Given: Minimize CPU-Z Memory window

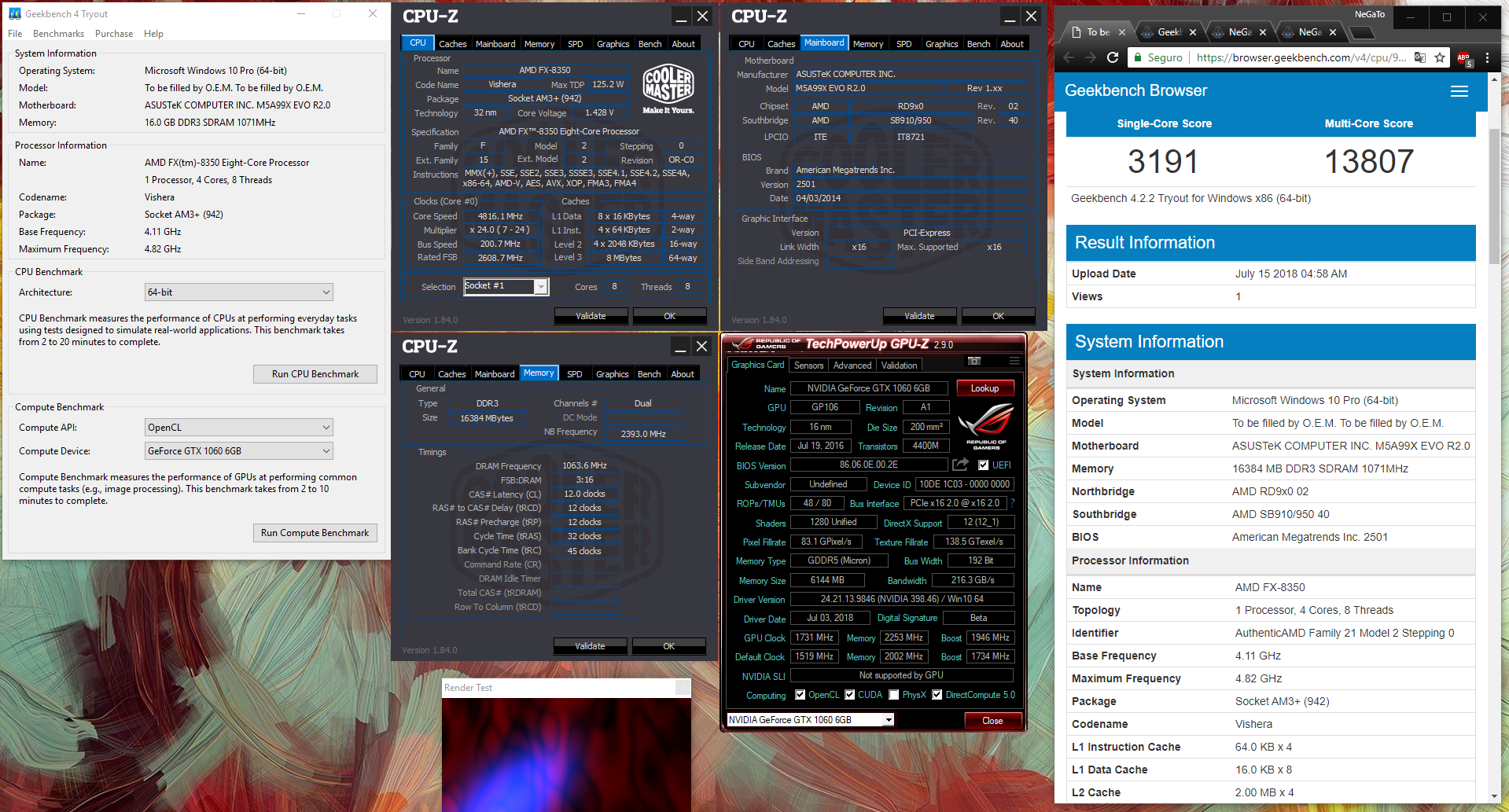Looking at the screenshot, I should tap(680, 347).
